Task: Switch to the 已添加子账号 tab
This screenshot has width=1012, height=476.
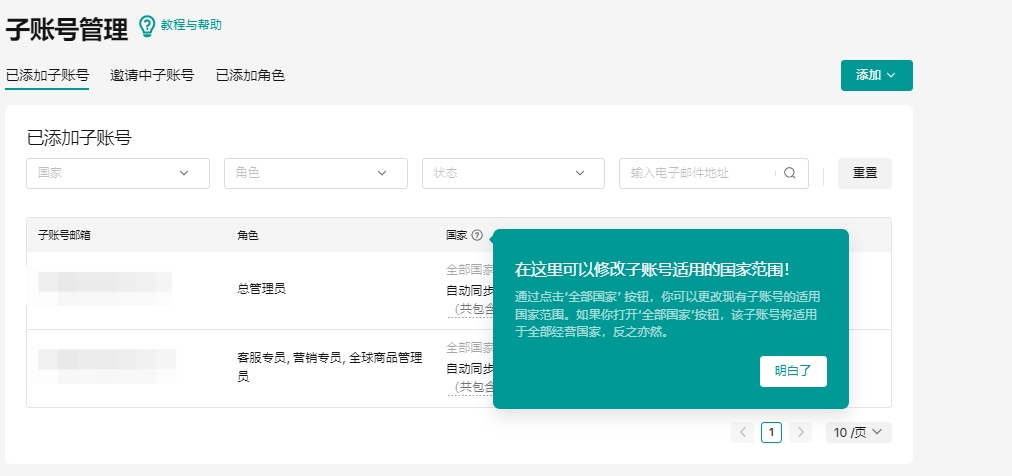Action: coord(47,75)
